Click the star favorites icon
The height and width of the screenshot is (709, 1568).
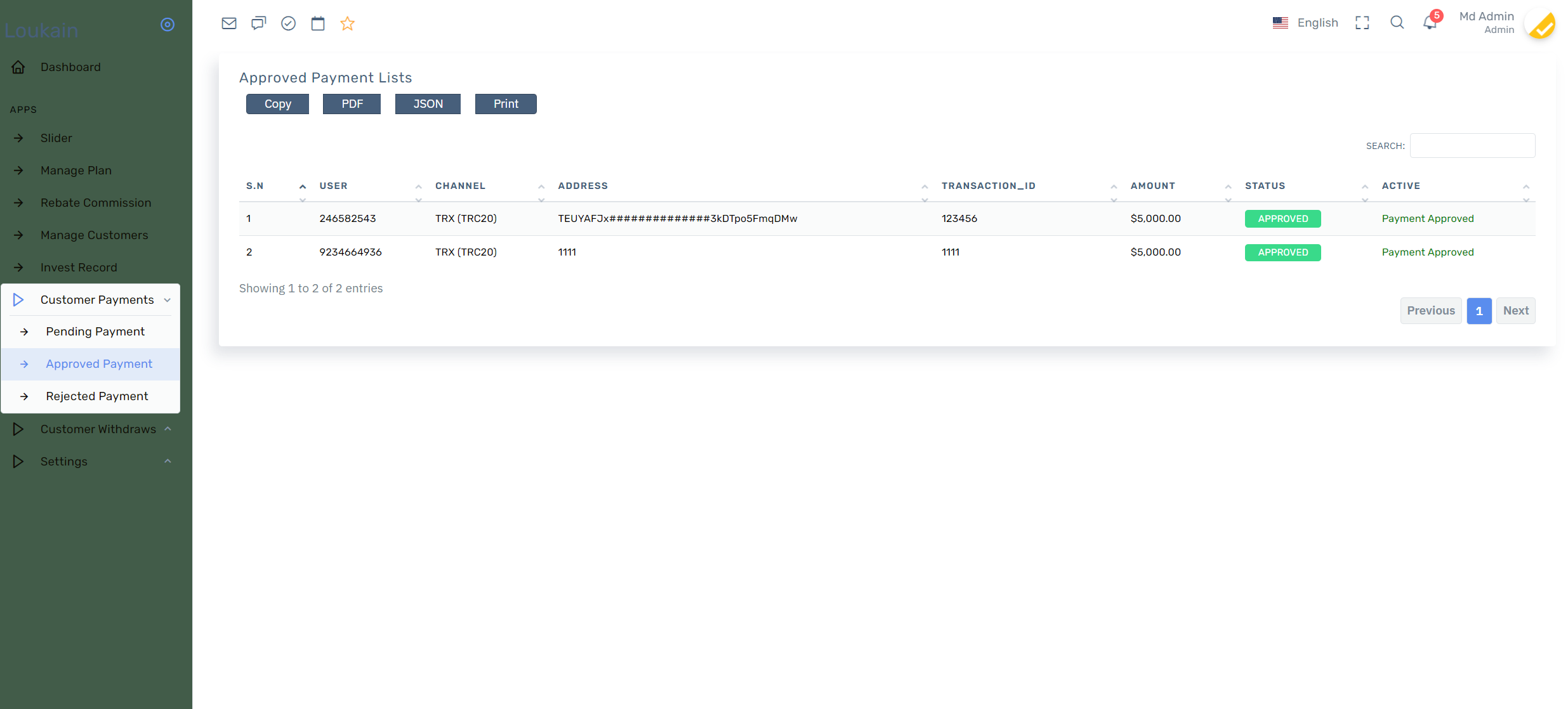tap(347, 23)
